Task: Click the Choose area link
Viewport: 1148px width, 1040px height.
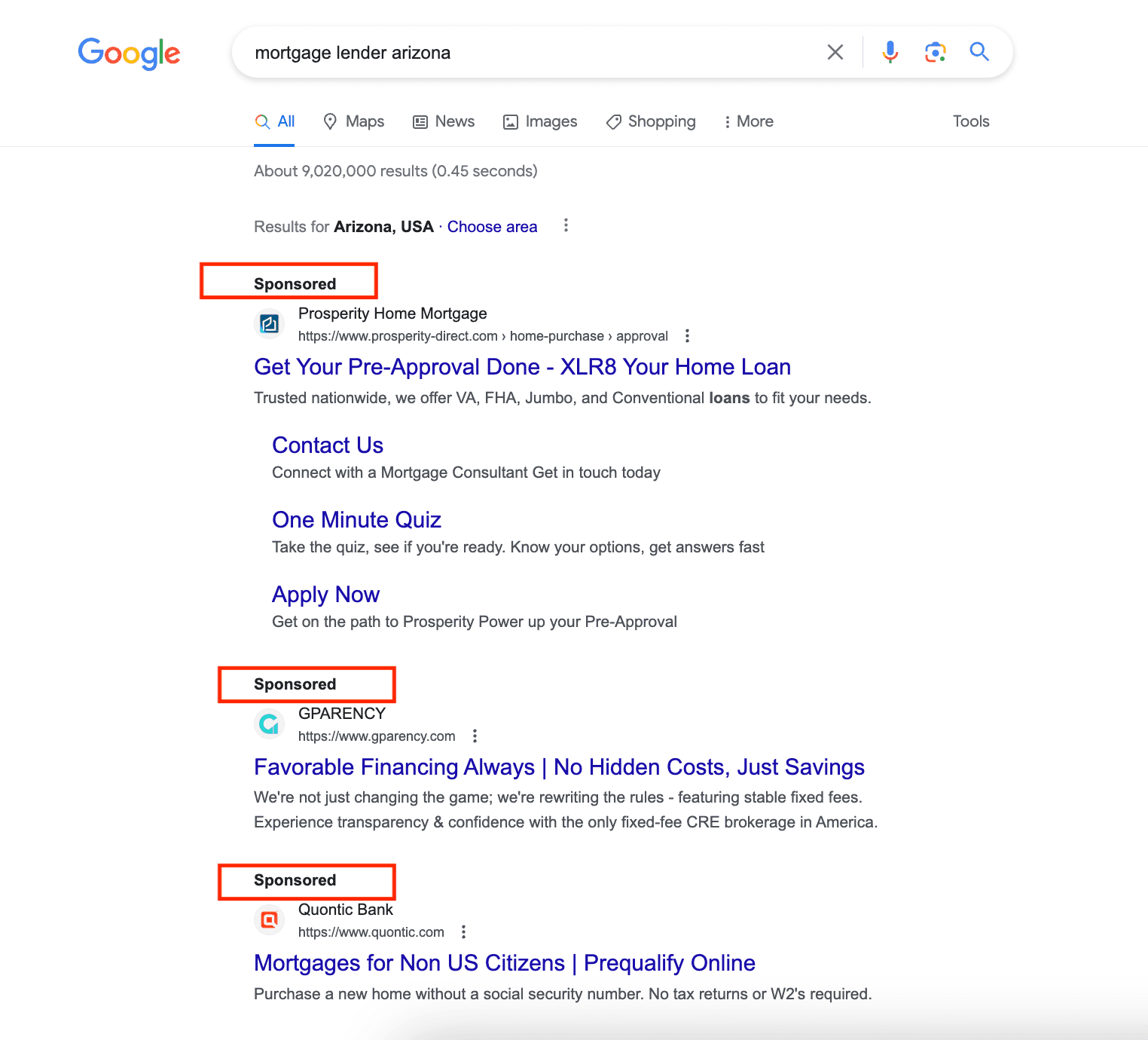Action: click(x=492, y=226)
